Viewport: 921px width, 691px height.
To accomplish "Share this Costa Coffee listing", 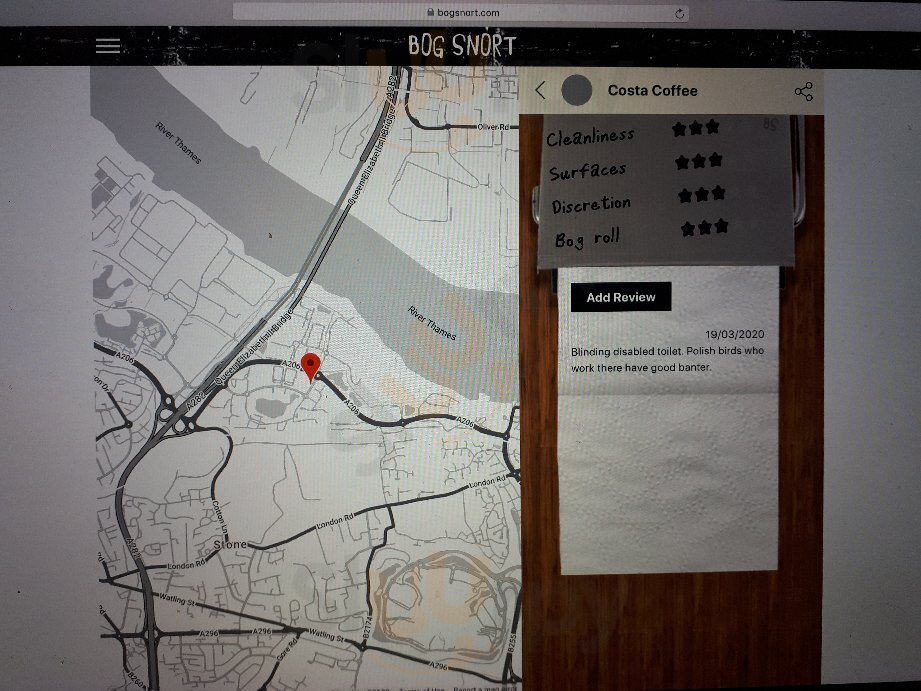I will 804,91.
